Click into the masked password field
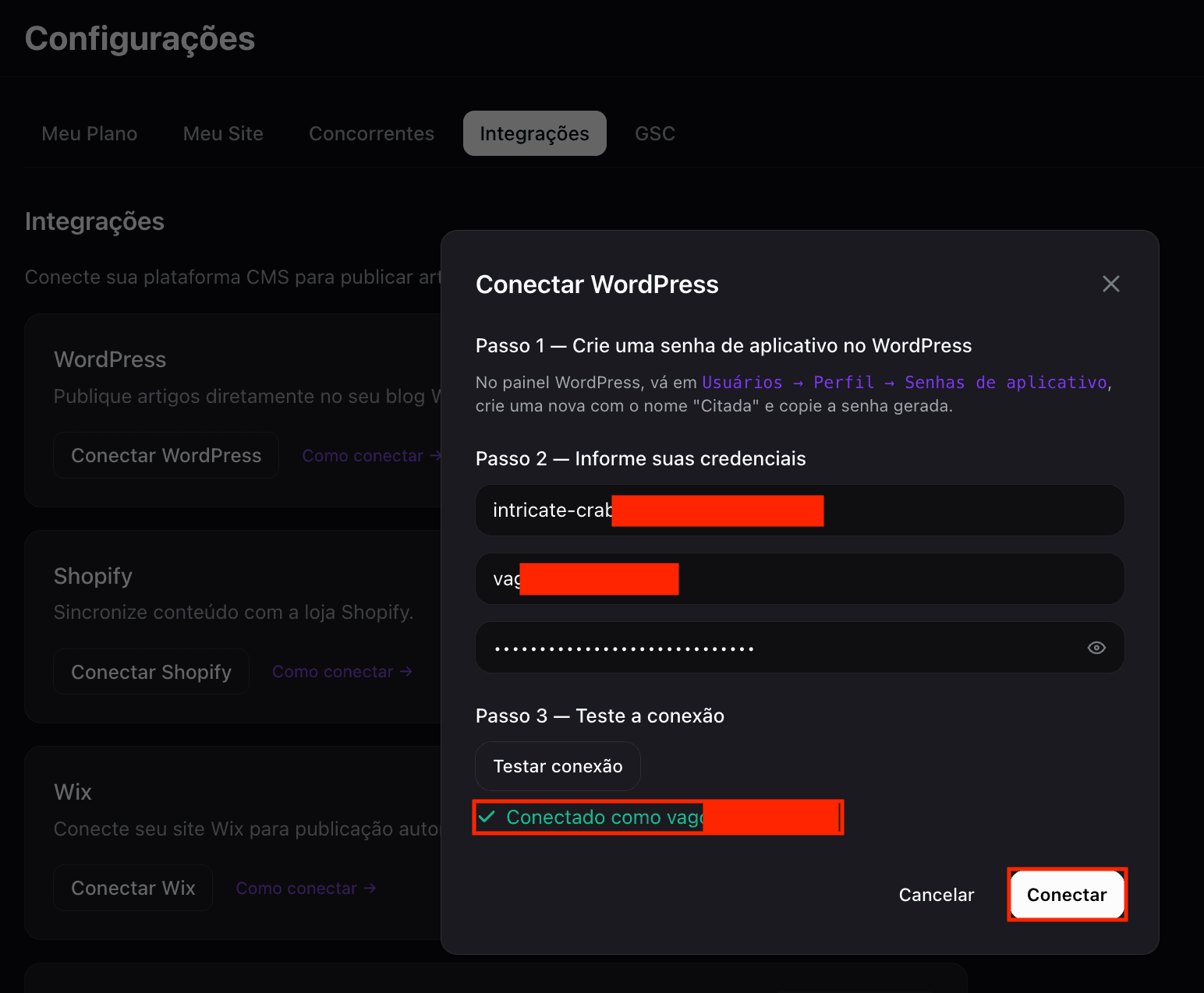 (x=800, y=648)
